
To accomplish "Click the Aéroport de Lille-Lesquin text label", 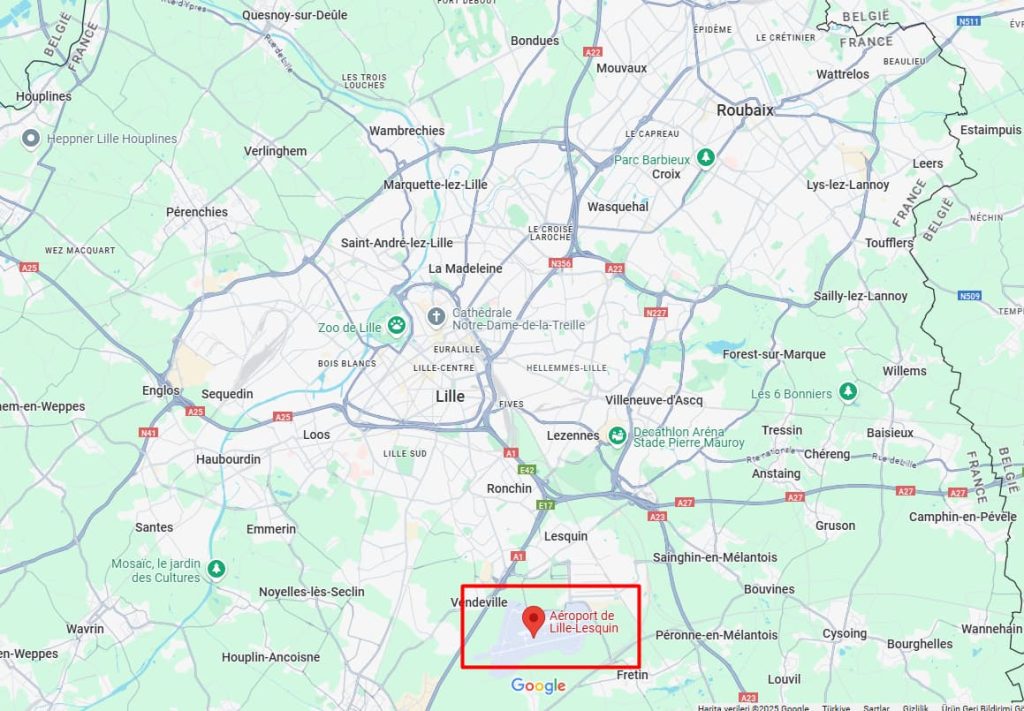I will click(583, 622).
